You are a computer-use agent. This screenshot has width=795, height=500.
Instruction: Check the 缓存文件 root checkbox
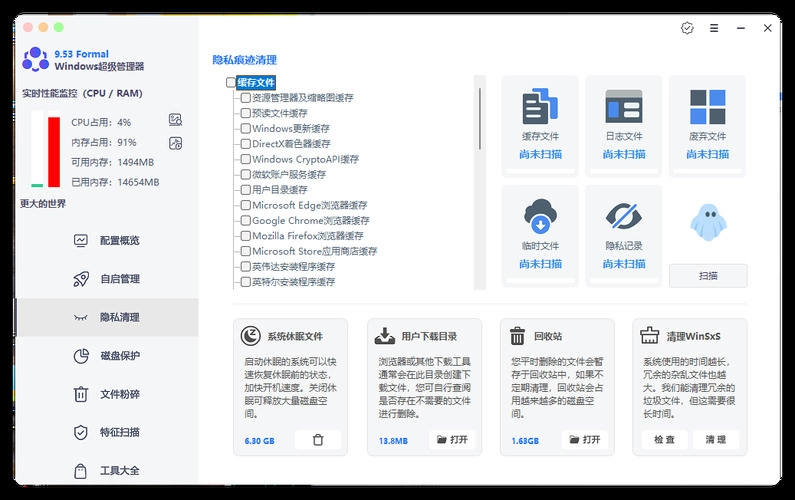[231, 83]
